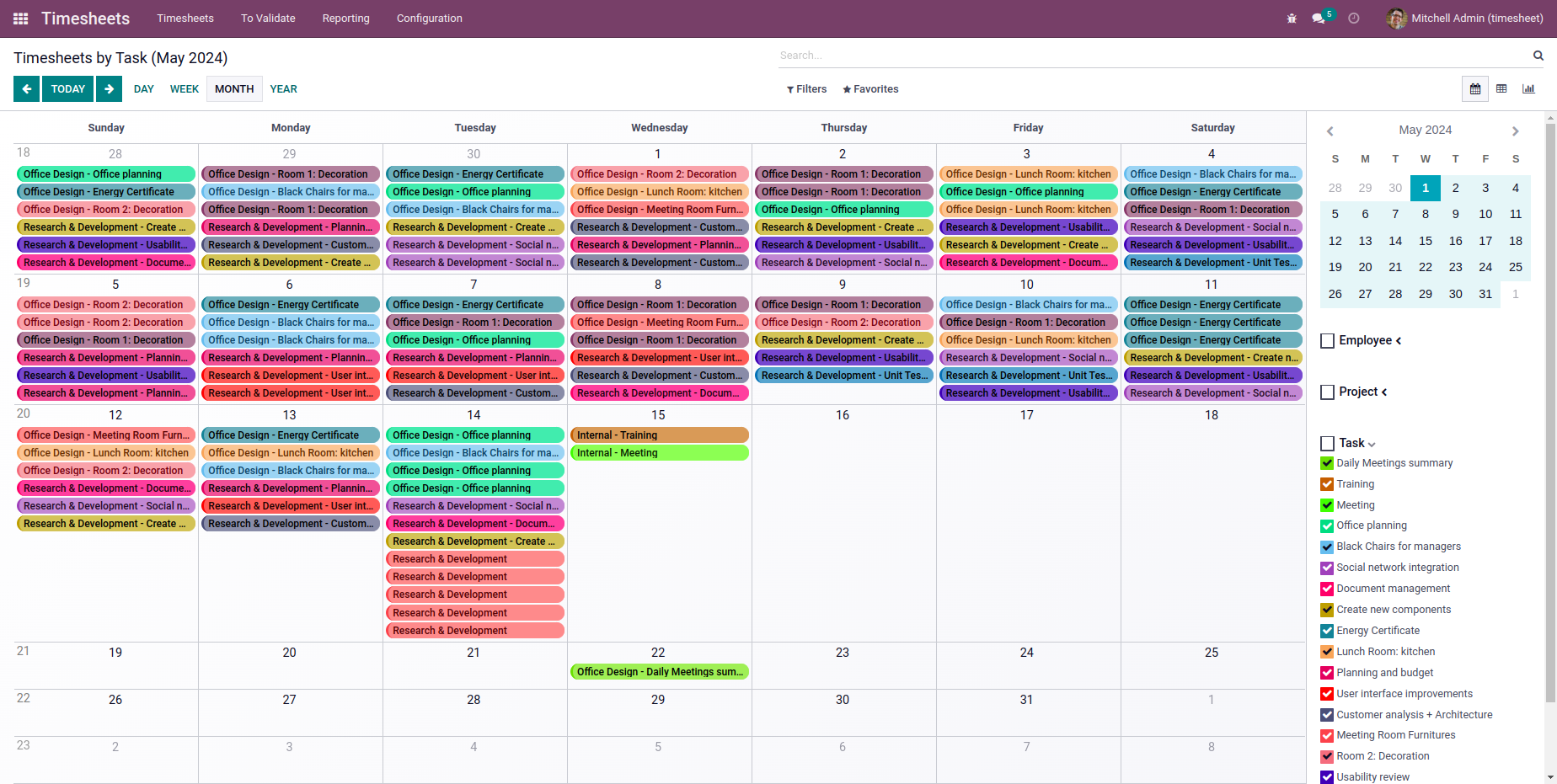1557x784 pixels.
Task: Open Internal - Training entry on May 15
Action: [x=659, y=435]
